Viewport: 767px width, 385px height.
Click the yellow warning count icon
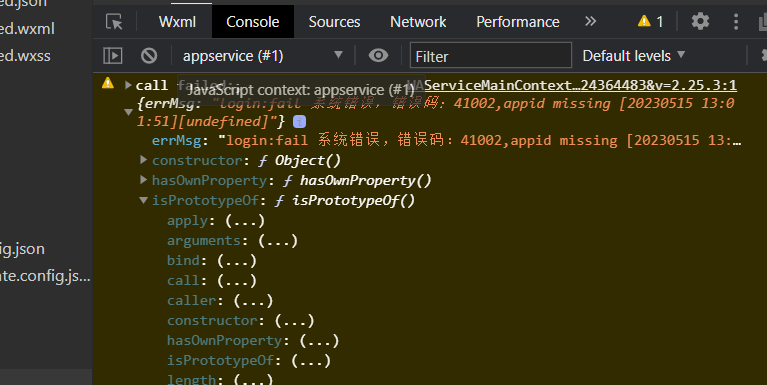(644, 21)
